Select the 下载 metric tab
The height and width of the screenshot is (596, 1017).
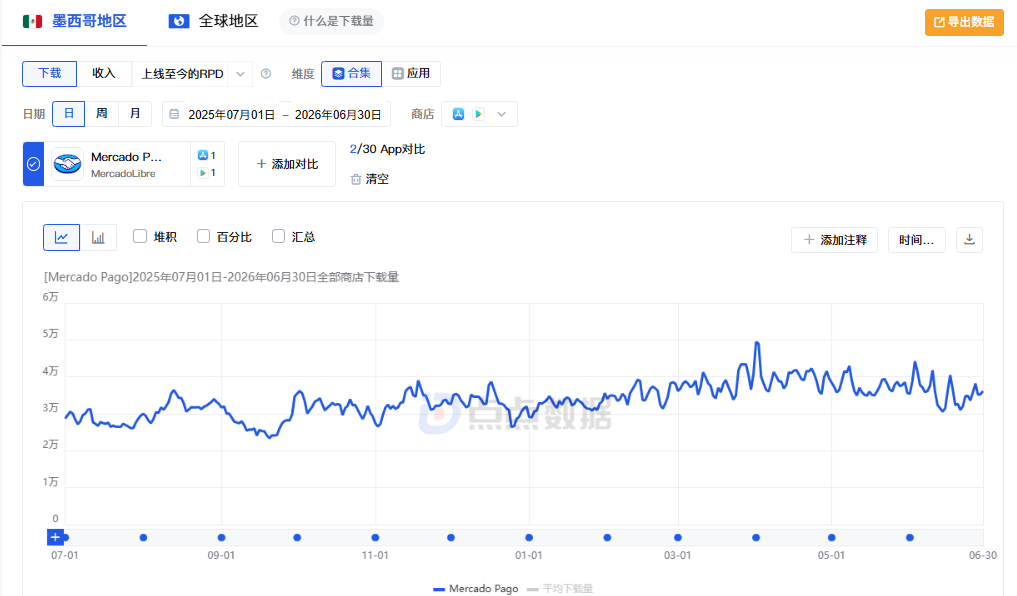tap(49, 73)
